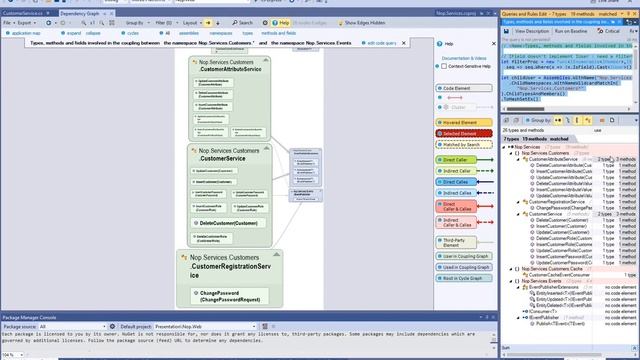This screenshot has height=360, width=640.
Task: Click the back navigation circle icon
Action: click(x=49, y=23)
